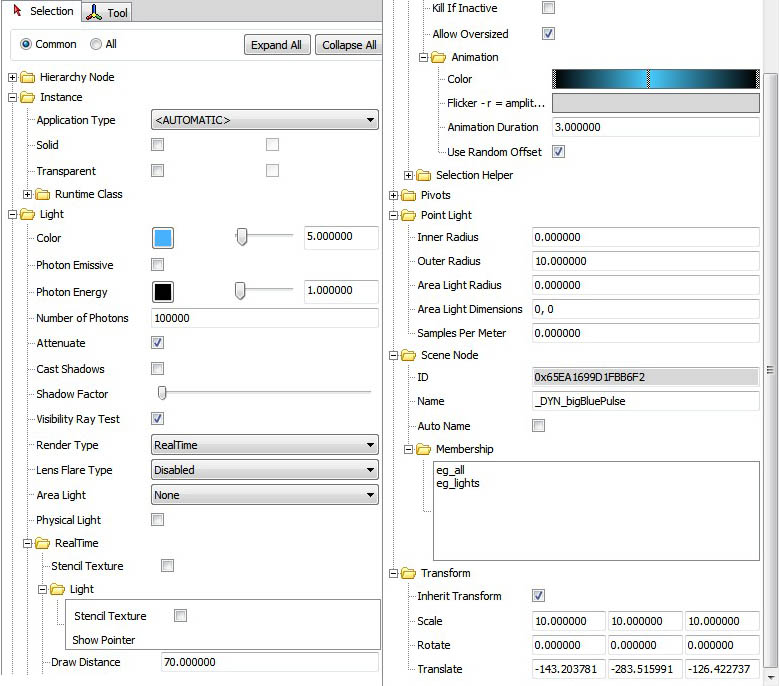
Task: Expand the Selection Helper group
Action: 408,176
